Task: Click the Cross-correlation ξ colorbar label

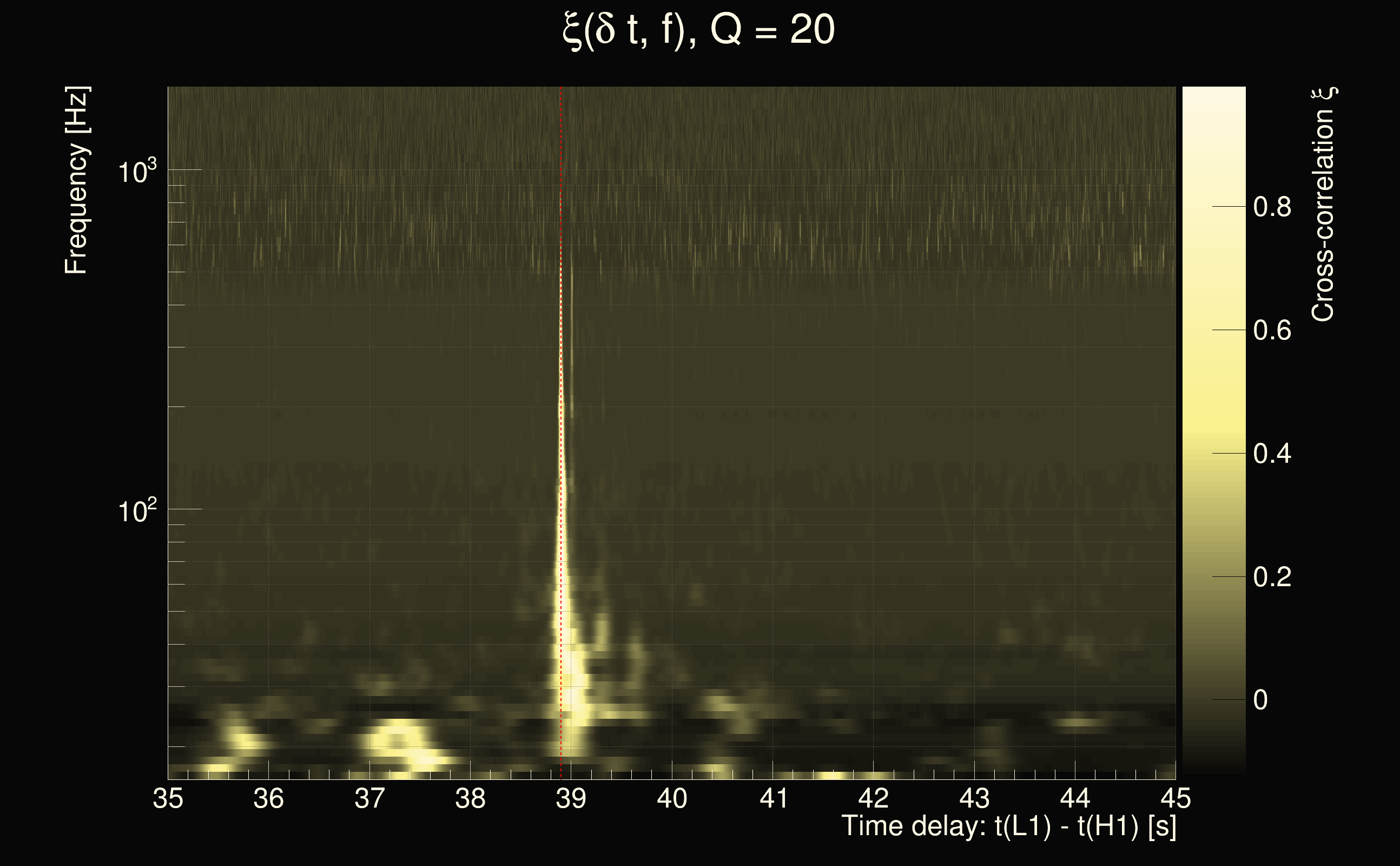Action: (x=1323, y=205)
